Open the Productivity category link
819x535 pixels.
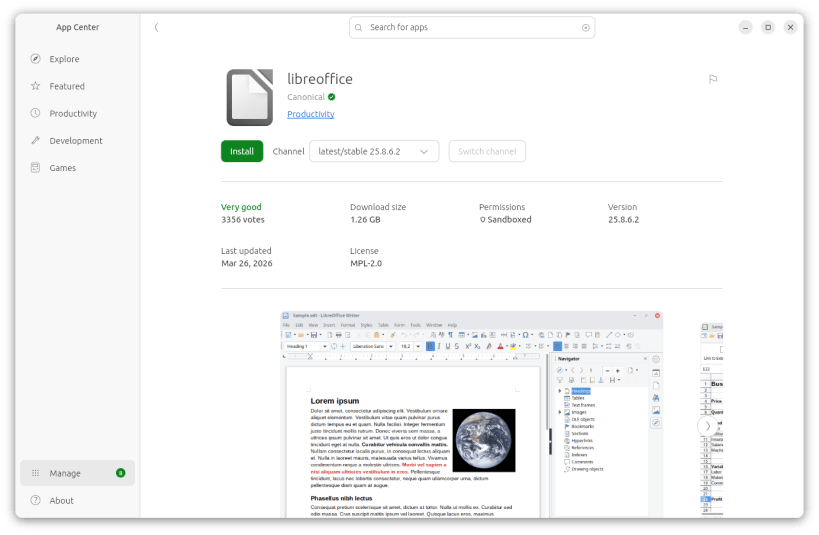pyautogui.click(x=310, y=114)
